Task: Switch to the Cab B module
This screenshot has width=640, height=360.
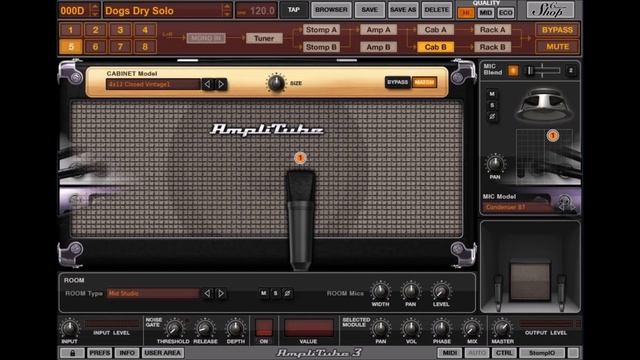Action: coord(435,47)
